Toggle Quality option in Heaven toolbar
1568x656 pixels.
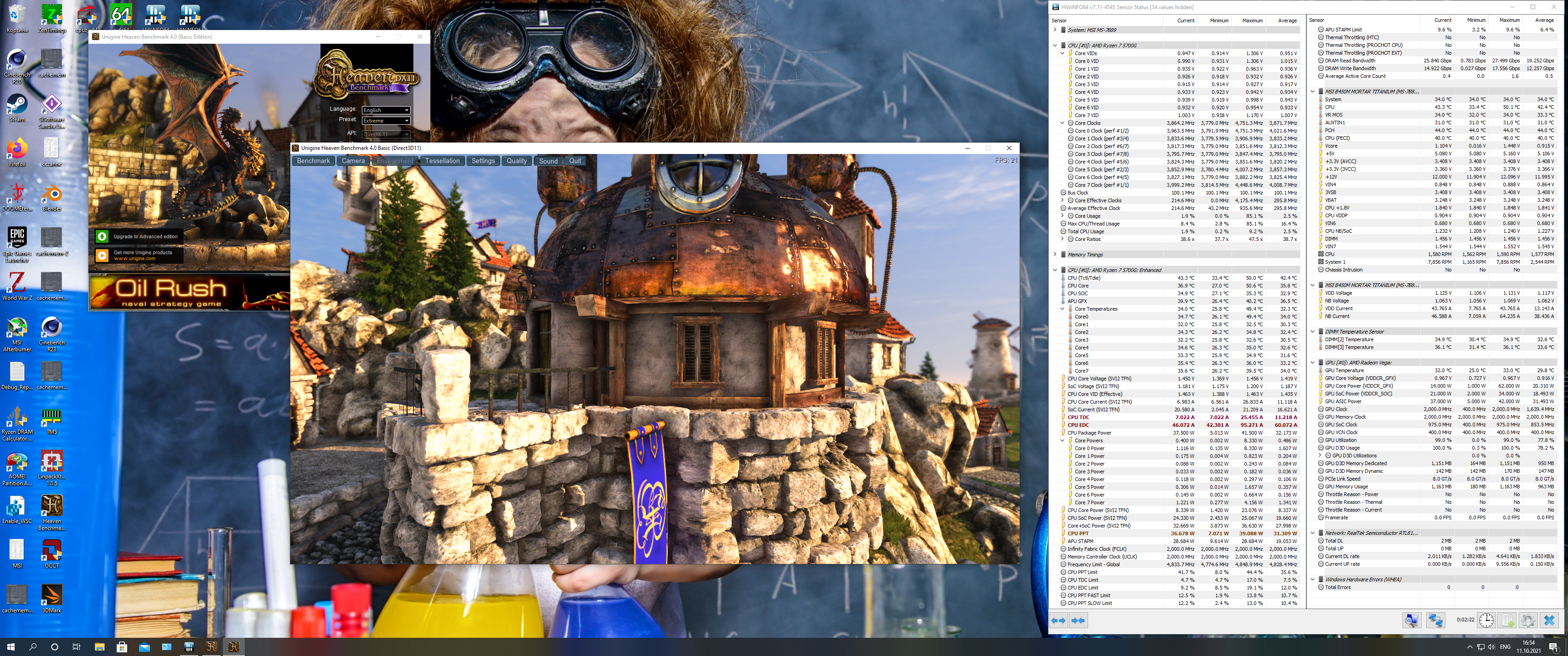(516, 161)
